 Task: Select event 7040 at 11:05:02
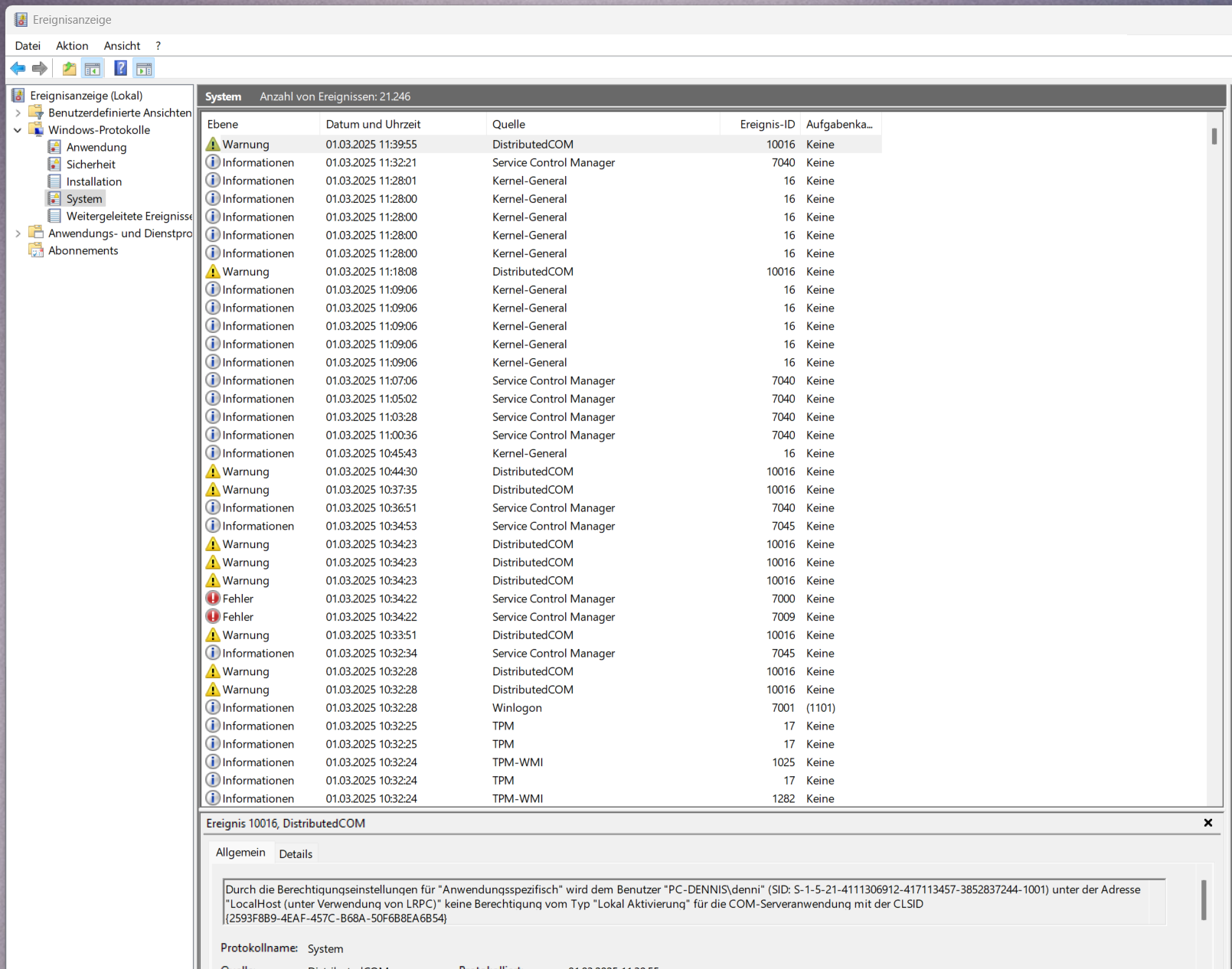pos(542,399)
